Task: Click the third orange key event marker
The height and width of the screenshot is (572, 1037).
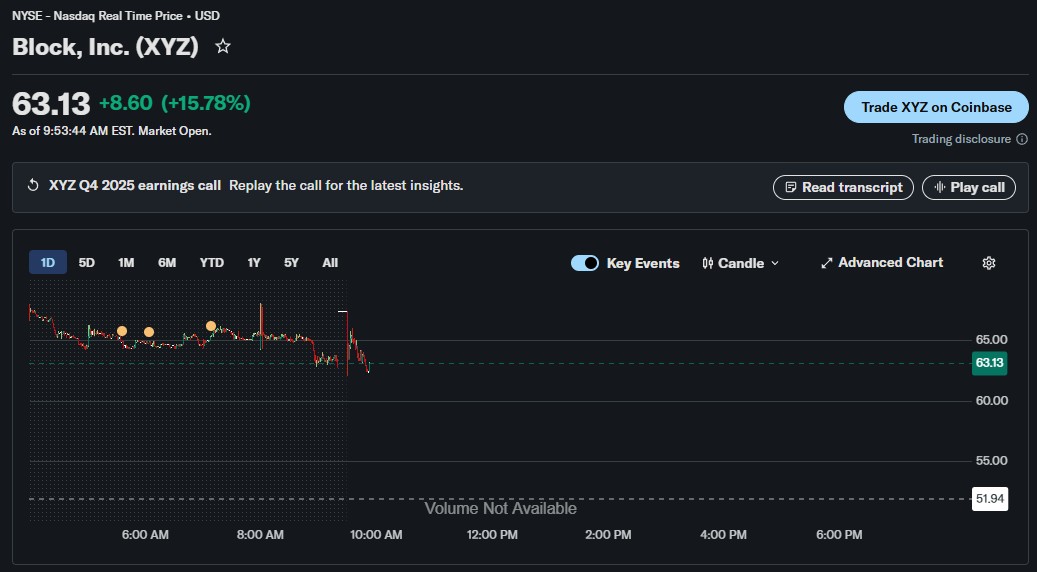Action: tap(211, 326)
